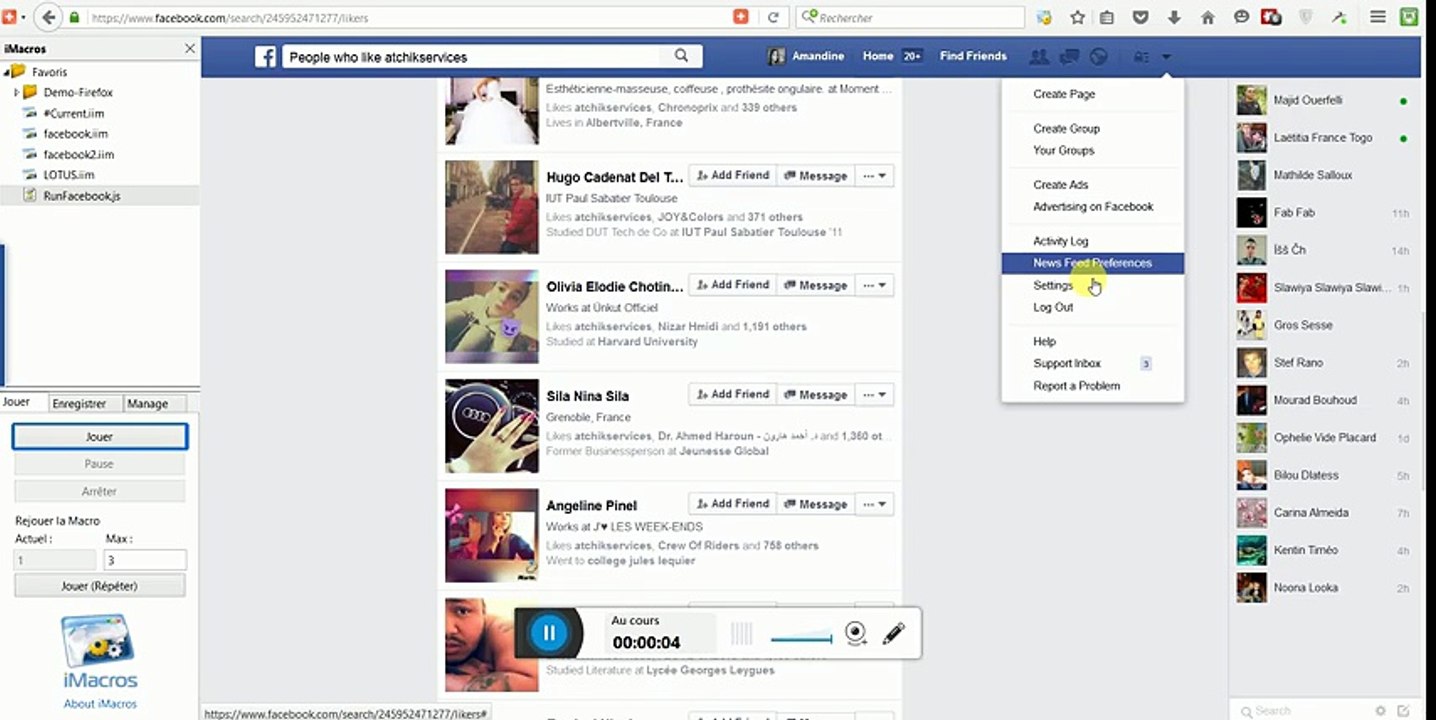Click Jouer (Répéter) button
Viewport: 1436px width, 720px height.
pos(99,586)
